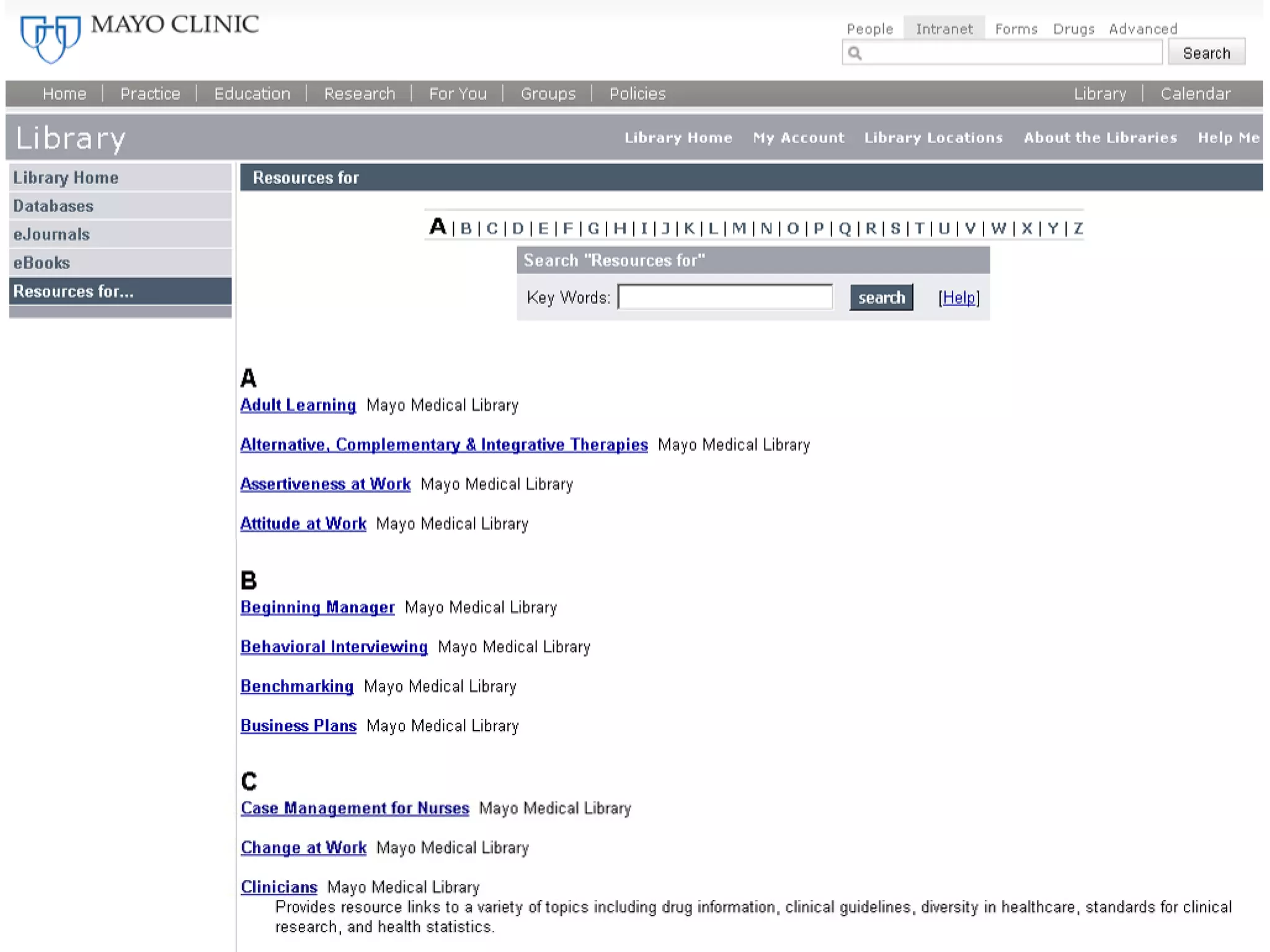Viewport: 1270px width, 952px height.
Task: Open Research in the main navigation bar
Action: [x=360, y=94]
